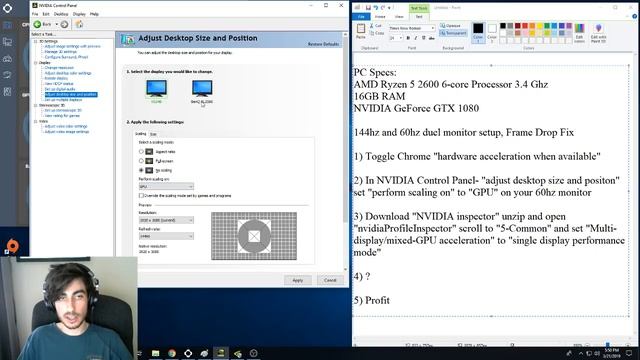The width and height of the screenshot is (640, 360).
Task: Select Full-screen scaling mode
Action: point(141,161)
